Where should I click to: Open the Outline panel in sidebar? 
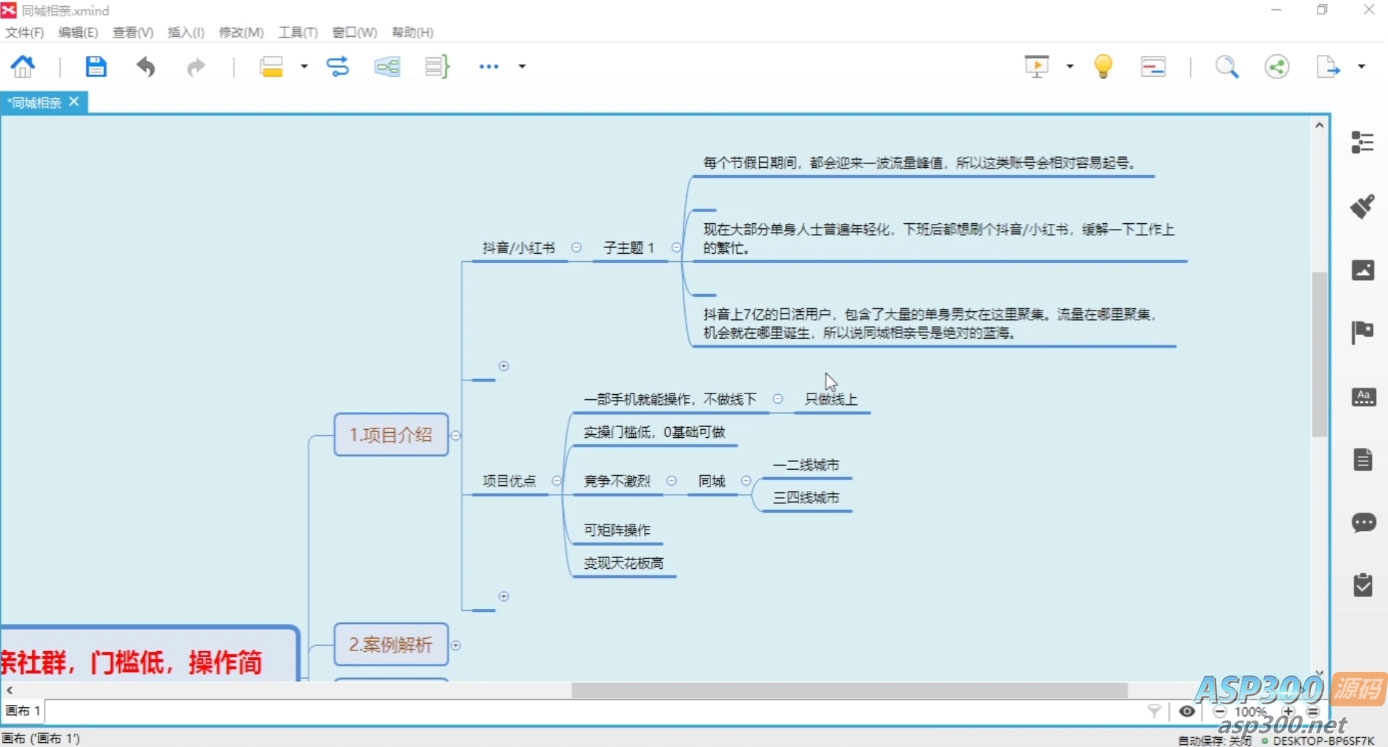[x=1362, y=143]
